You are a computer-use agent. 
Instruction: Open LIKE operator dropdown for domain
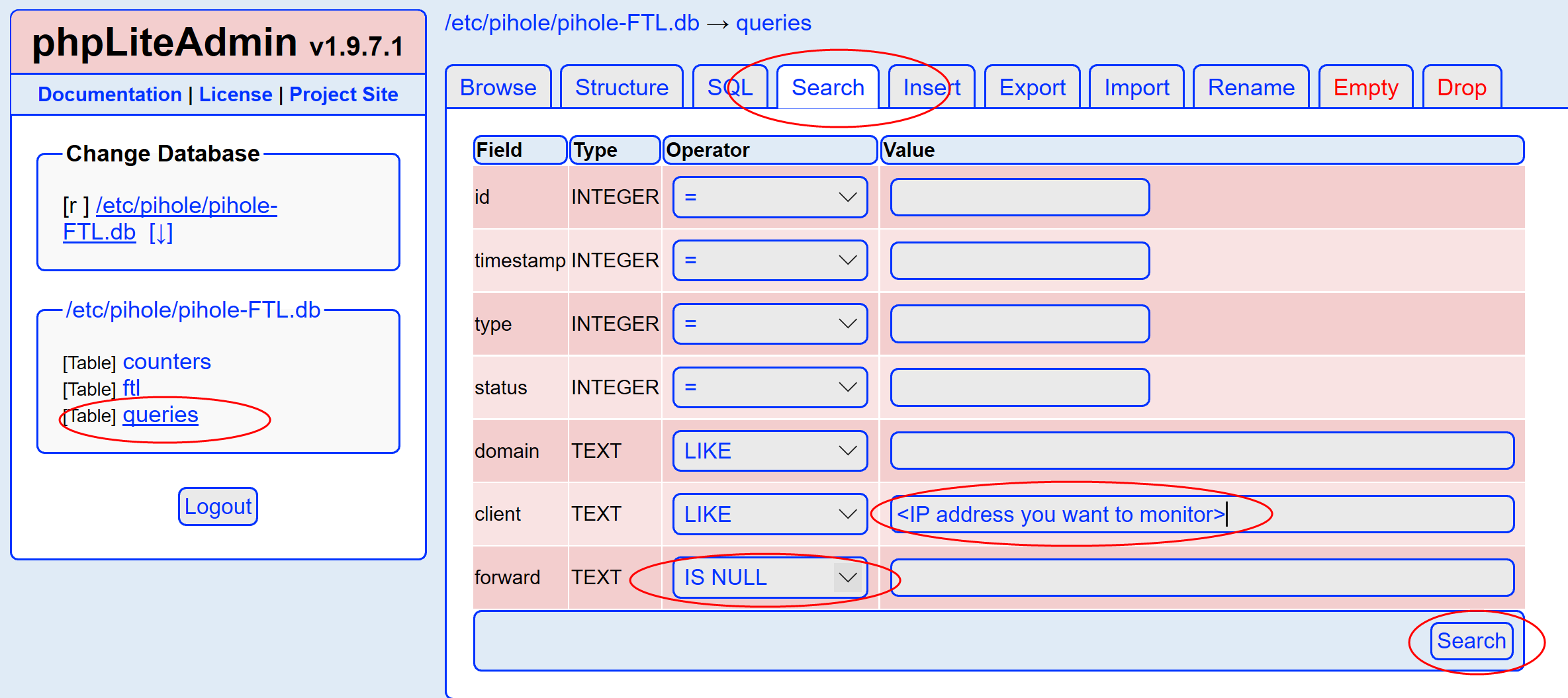[x=770, y=451]
